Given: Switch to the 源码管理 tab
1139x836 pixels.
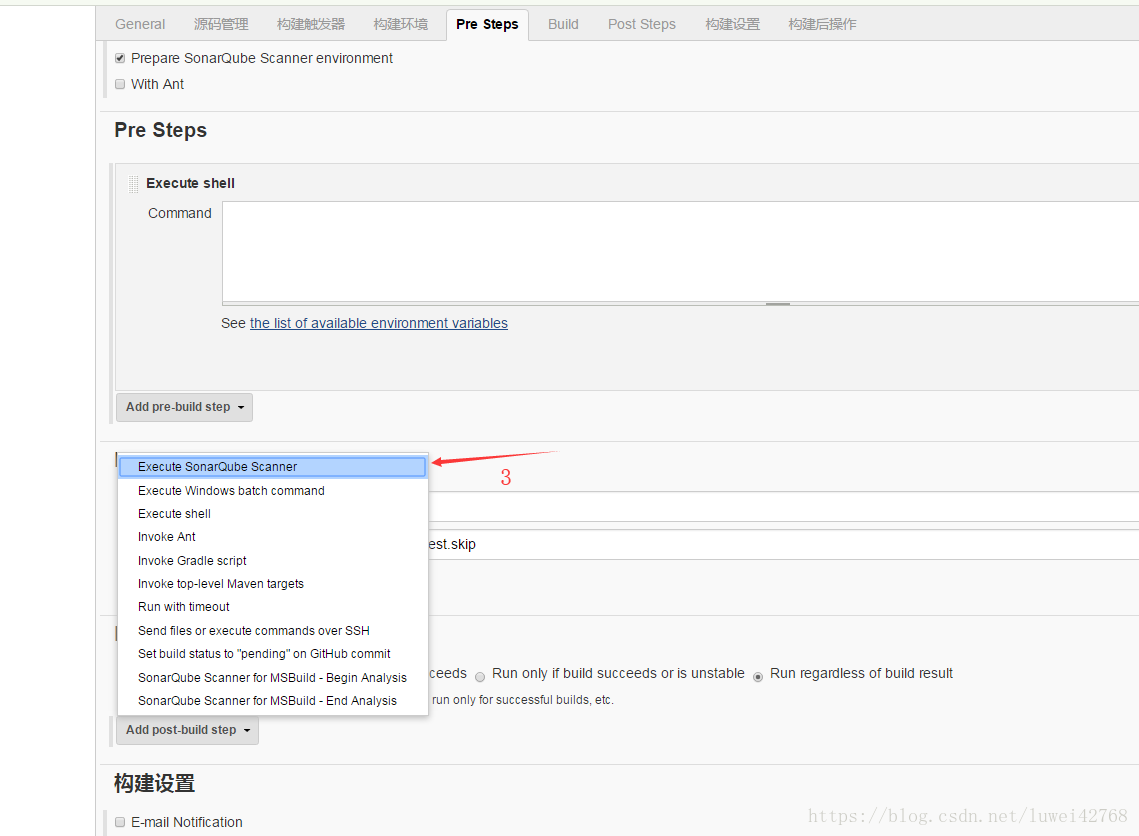Looking at the screenshot, I should click(x=221, y=24).
